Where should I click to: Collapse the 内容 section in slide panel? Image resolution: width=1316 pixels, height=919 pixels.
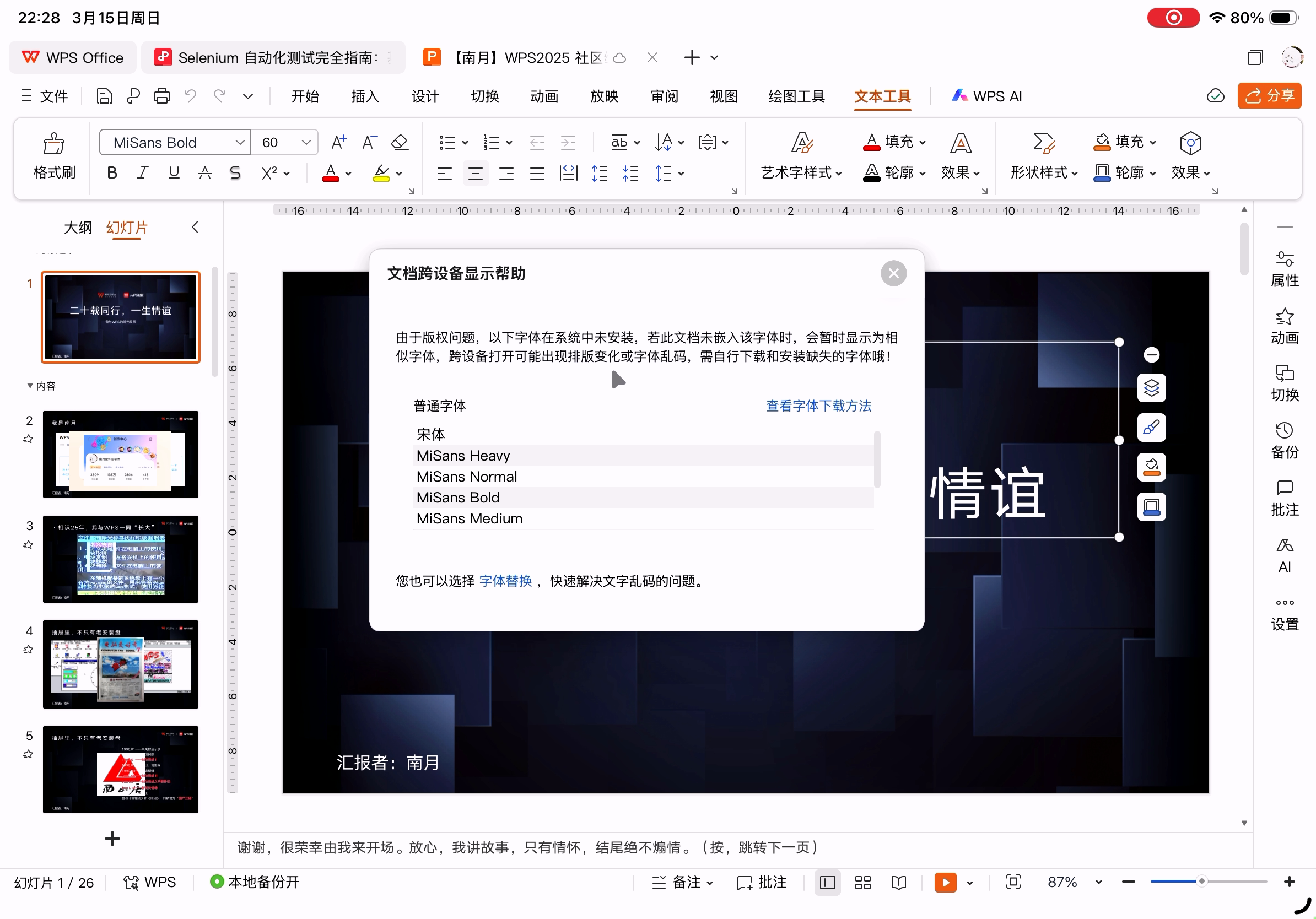pyautogui.click(x=30, y=386)
